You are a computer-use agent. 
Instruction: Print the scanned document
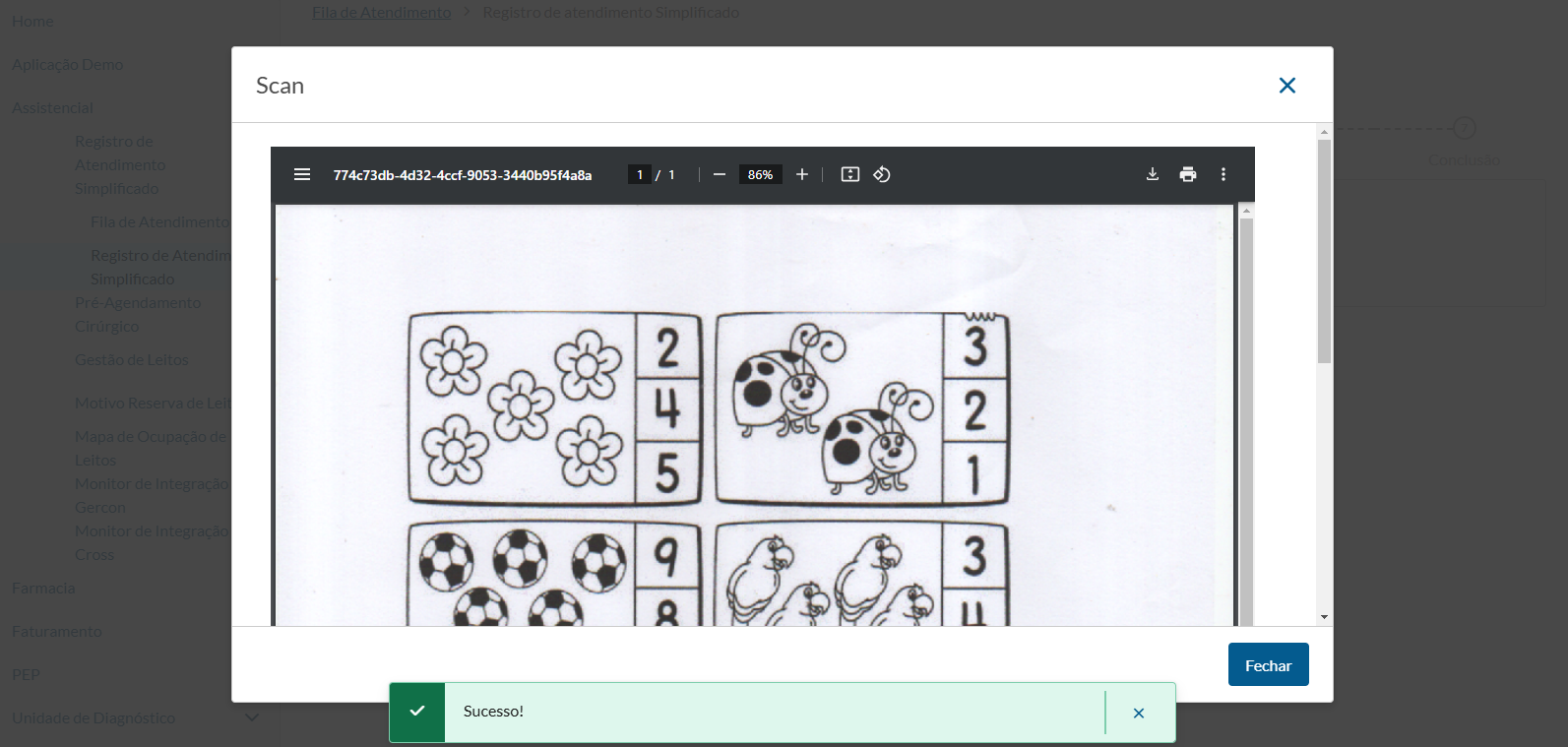1188,174
